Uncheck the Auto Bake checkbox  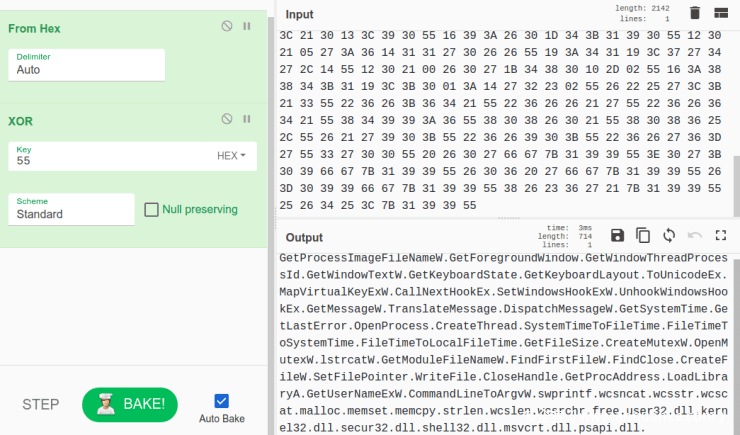point(222,400)
